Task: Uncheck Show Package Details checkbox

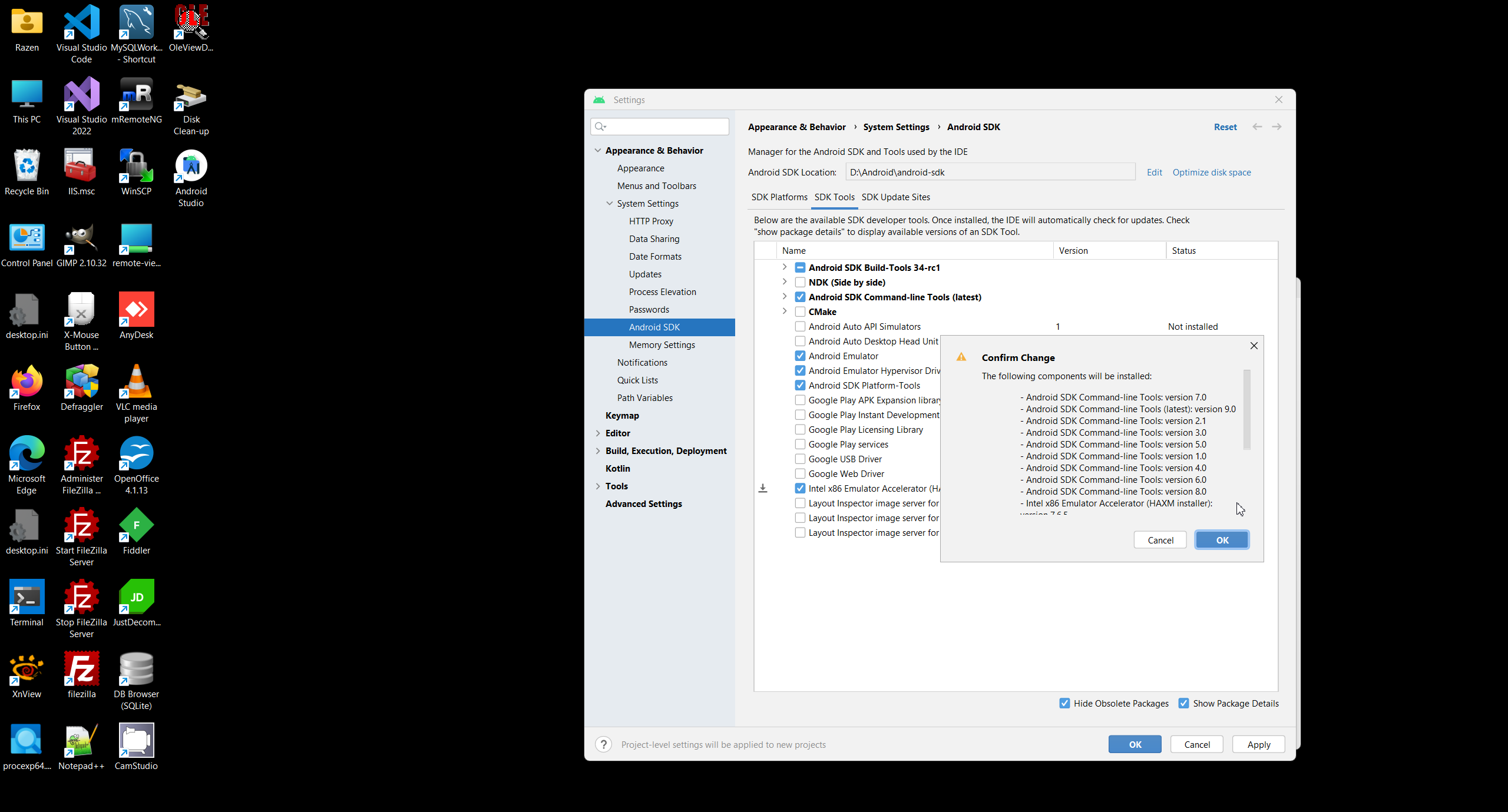Action: 1183,703
